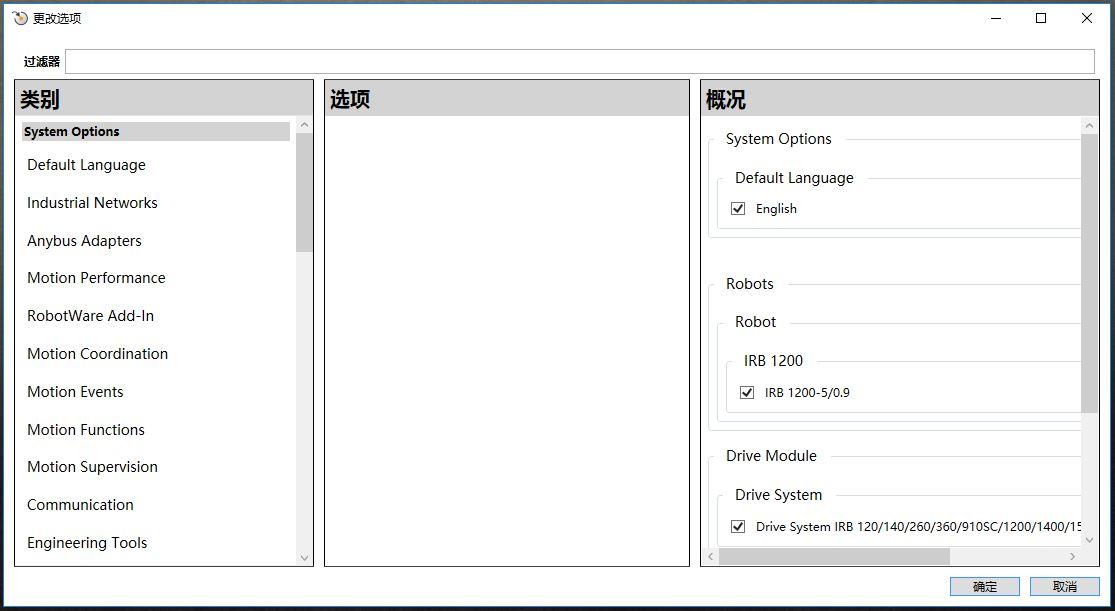The width and height of the screenshot is (1115, 611).
Task: Click the application icon in title bar
Action: click(x=21, y=18)
